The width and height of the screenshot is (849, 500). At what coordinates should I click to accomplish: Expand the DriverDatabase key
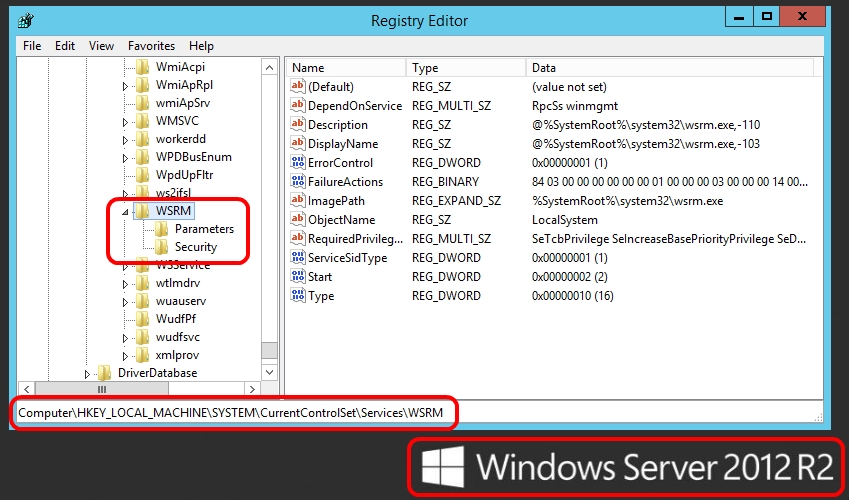point(87,374)
